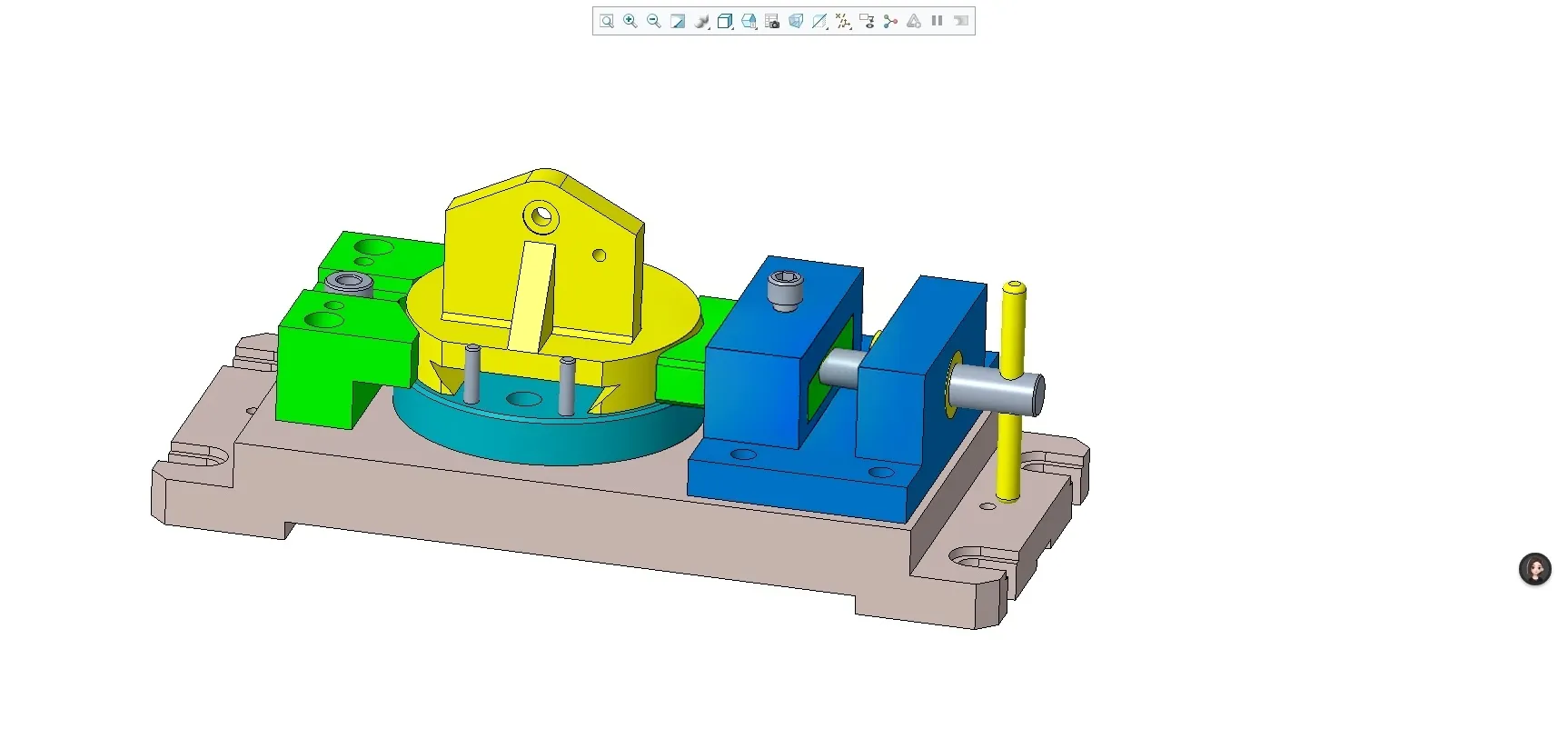Open the Display Style cube dropdown
The width and height of the screenshot is (1568, 749).
coord(725,21)
